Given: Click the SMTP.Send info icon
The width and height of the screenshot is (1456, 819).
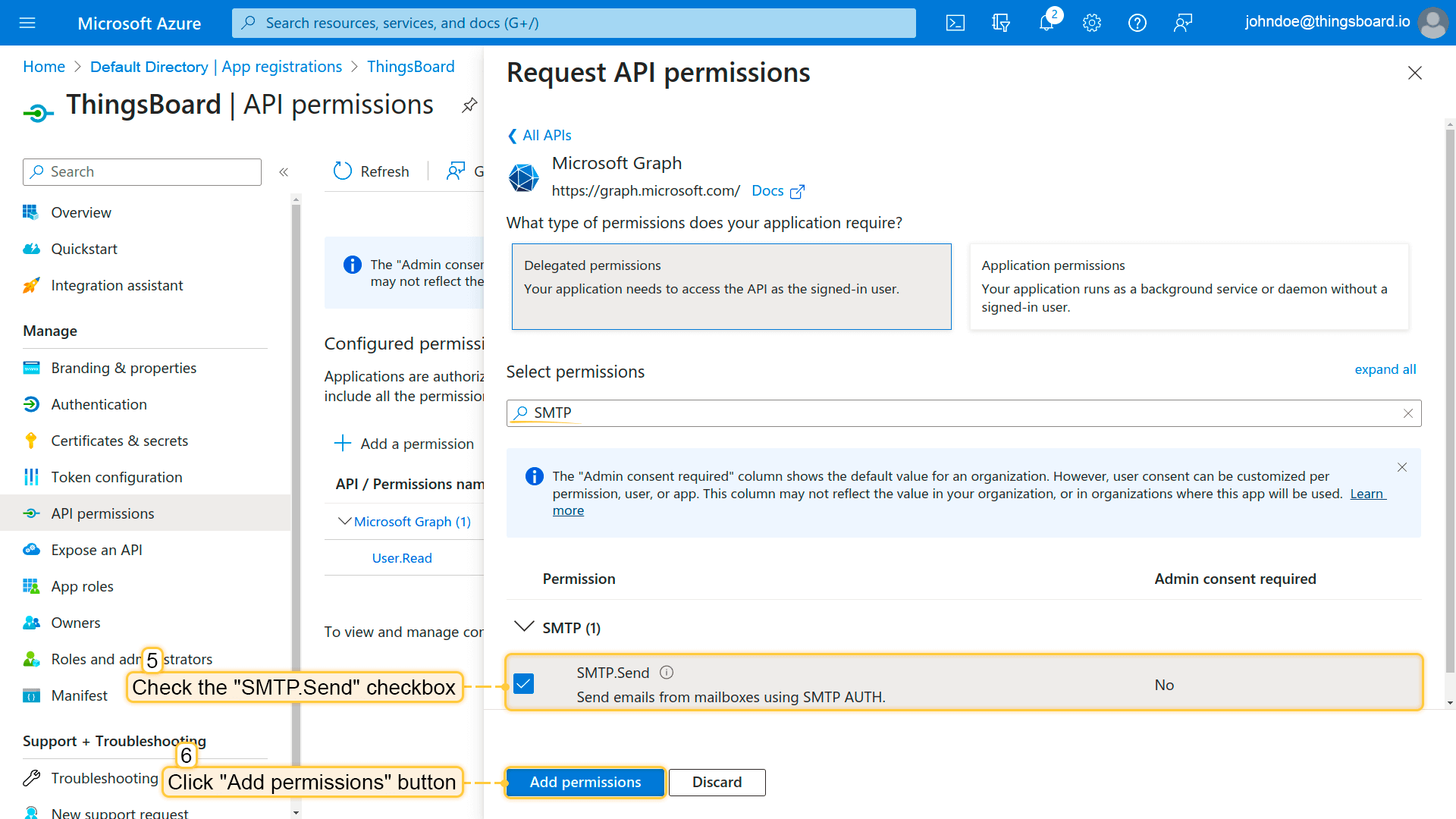Looking at the screenshot, I should [x=667, y=673].
